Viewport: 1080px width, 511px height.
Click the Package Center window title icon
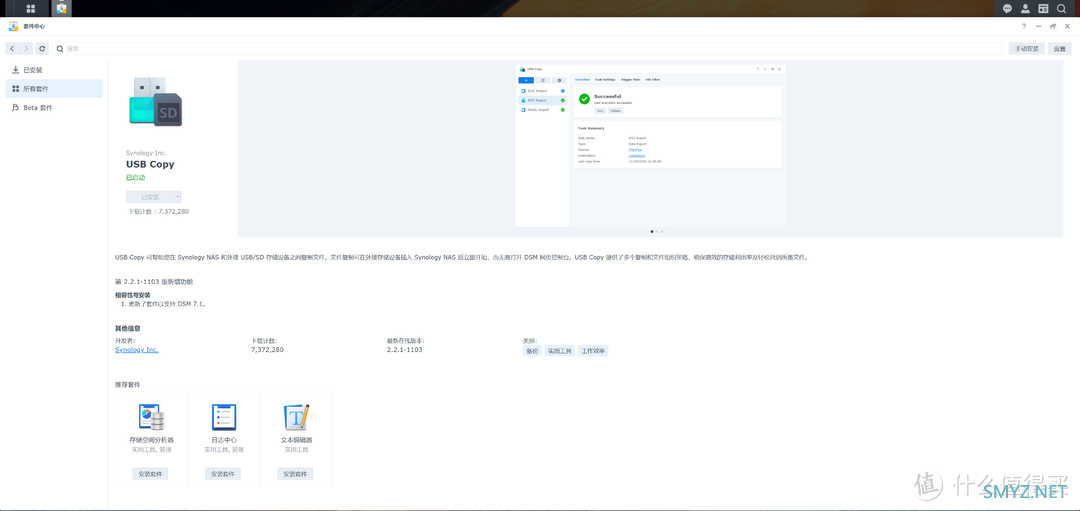[12, 25]
